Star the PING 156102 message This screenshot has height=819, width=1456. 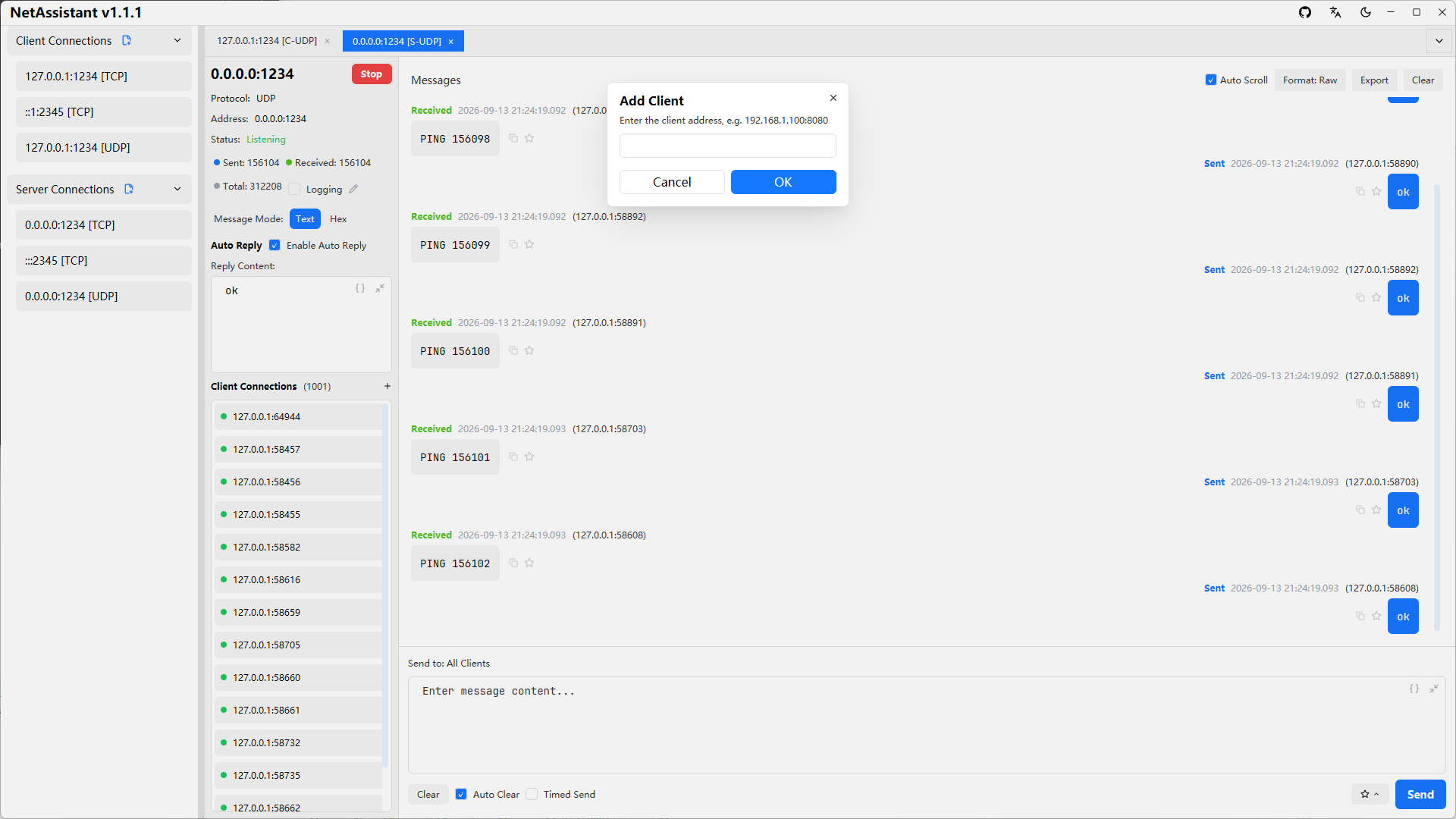530,563
